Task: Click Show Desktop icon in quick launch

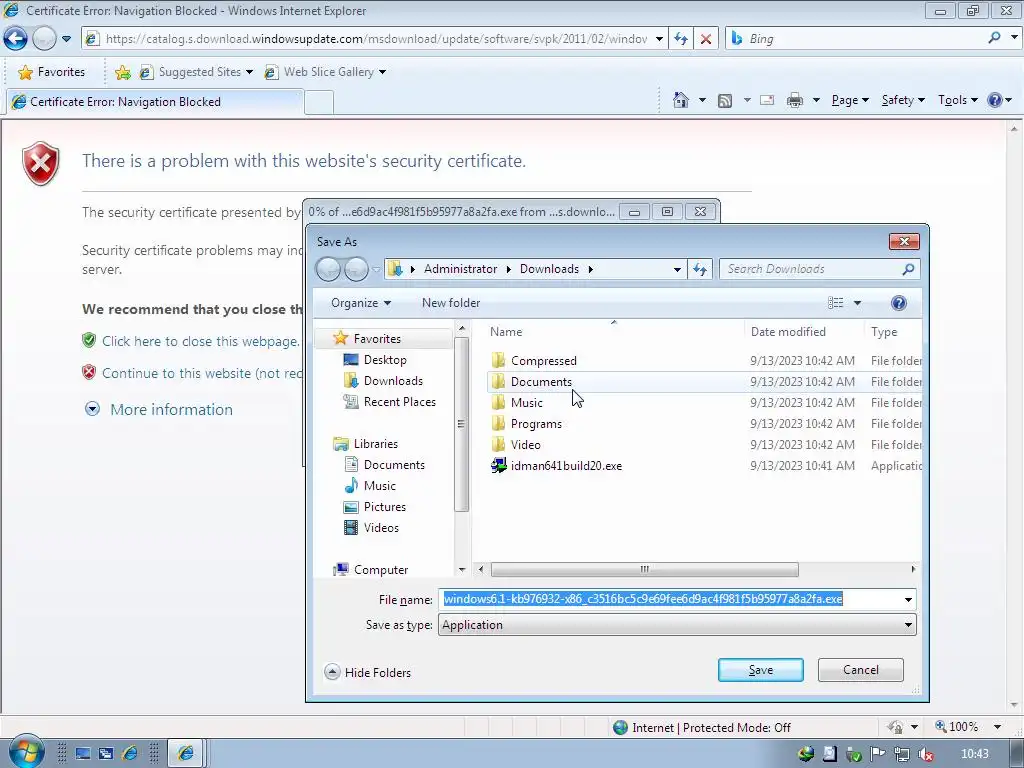Action: tap(83, 753)
